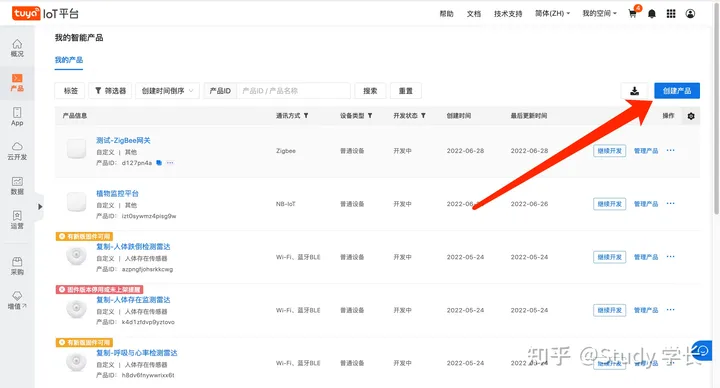Select the 我的产品 tab
The width and height of the screenshot is (720, 388).
(x=69, y=60)
